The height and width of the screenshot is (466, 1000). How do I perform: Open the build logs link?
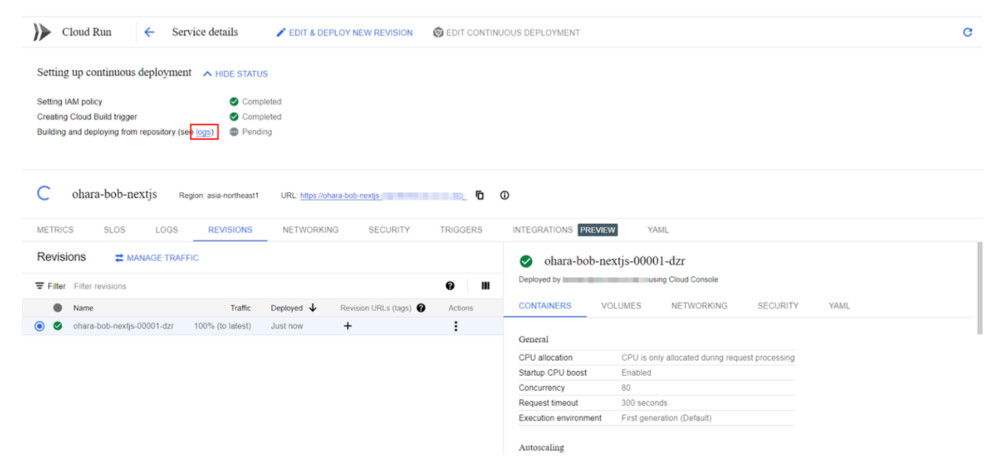(204, 132)
